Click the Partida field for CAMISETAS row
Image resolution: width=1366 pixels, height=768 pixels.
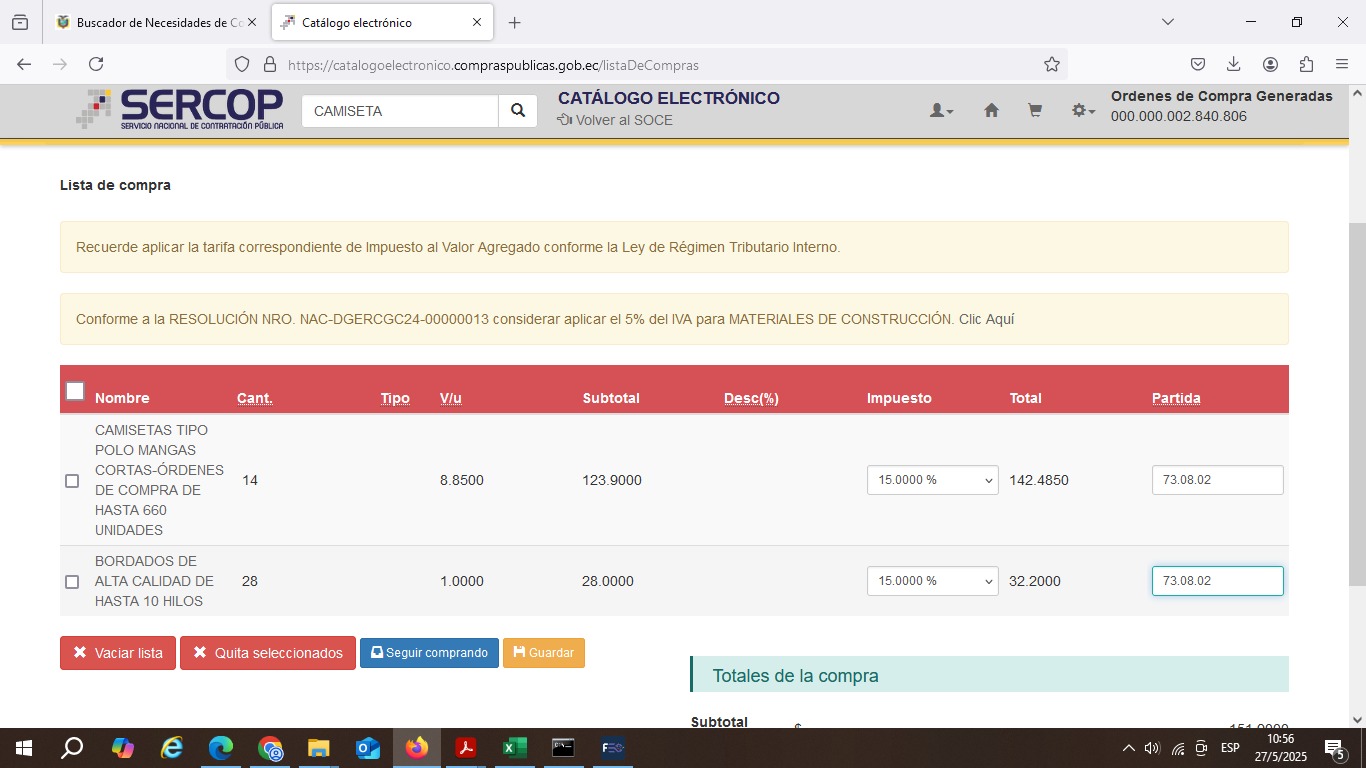click(x=1217, y=480)
